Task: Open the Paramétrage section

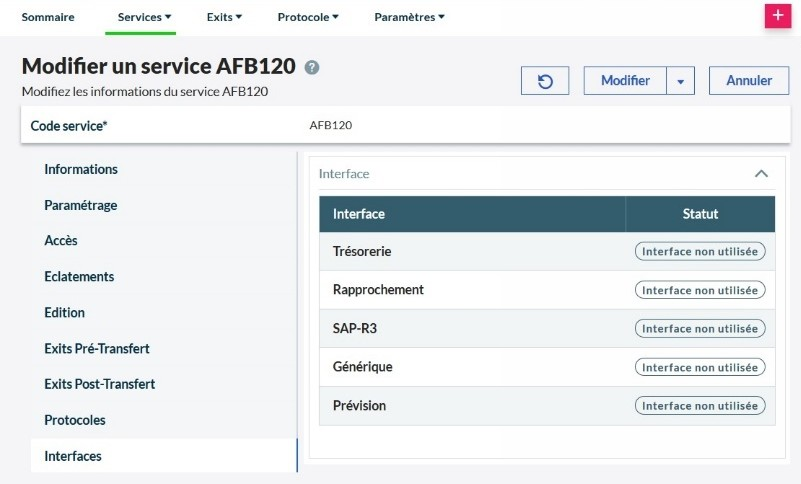Action: [81, 205]
